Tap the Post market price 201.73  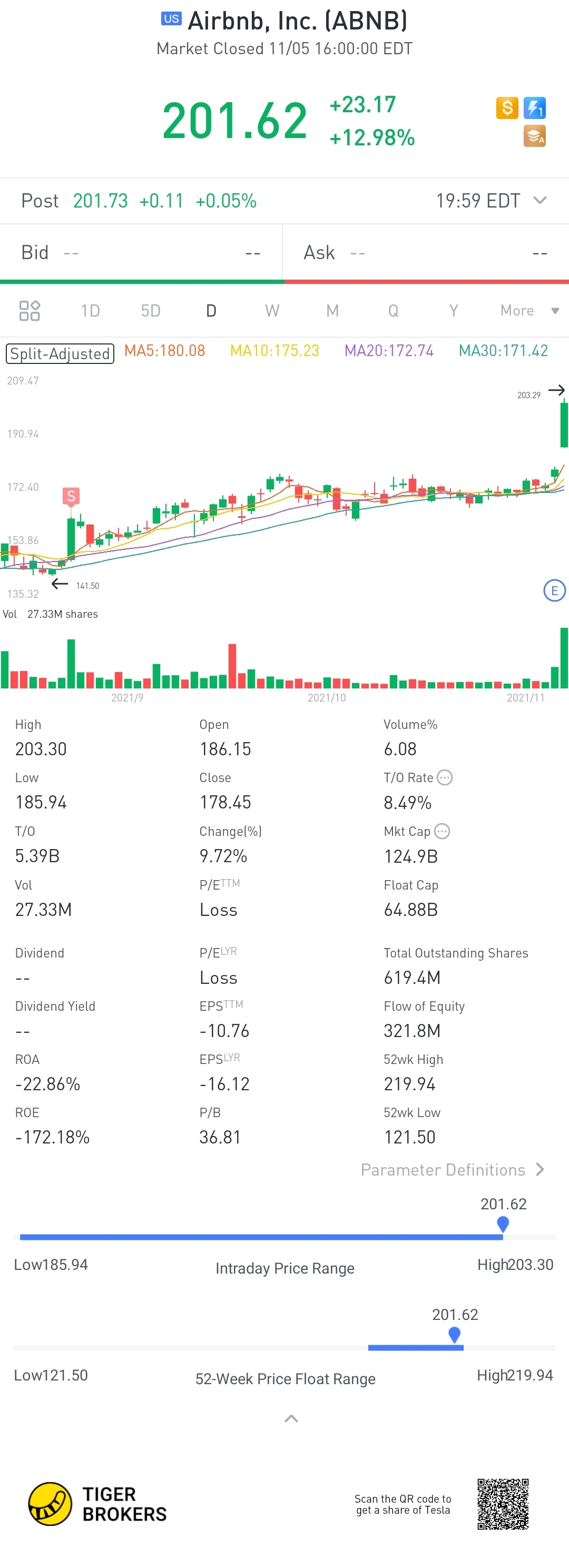(101, 200)
